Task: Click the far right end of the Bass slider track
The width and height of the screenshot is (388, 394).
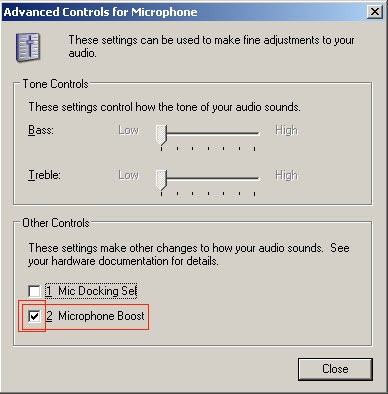Action: [258, 133]
